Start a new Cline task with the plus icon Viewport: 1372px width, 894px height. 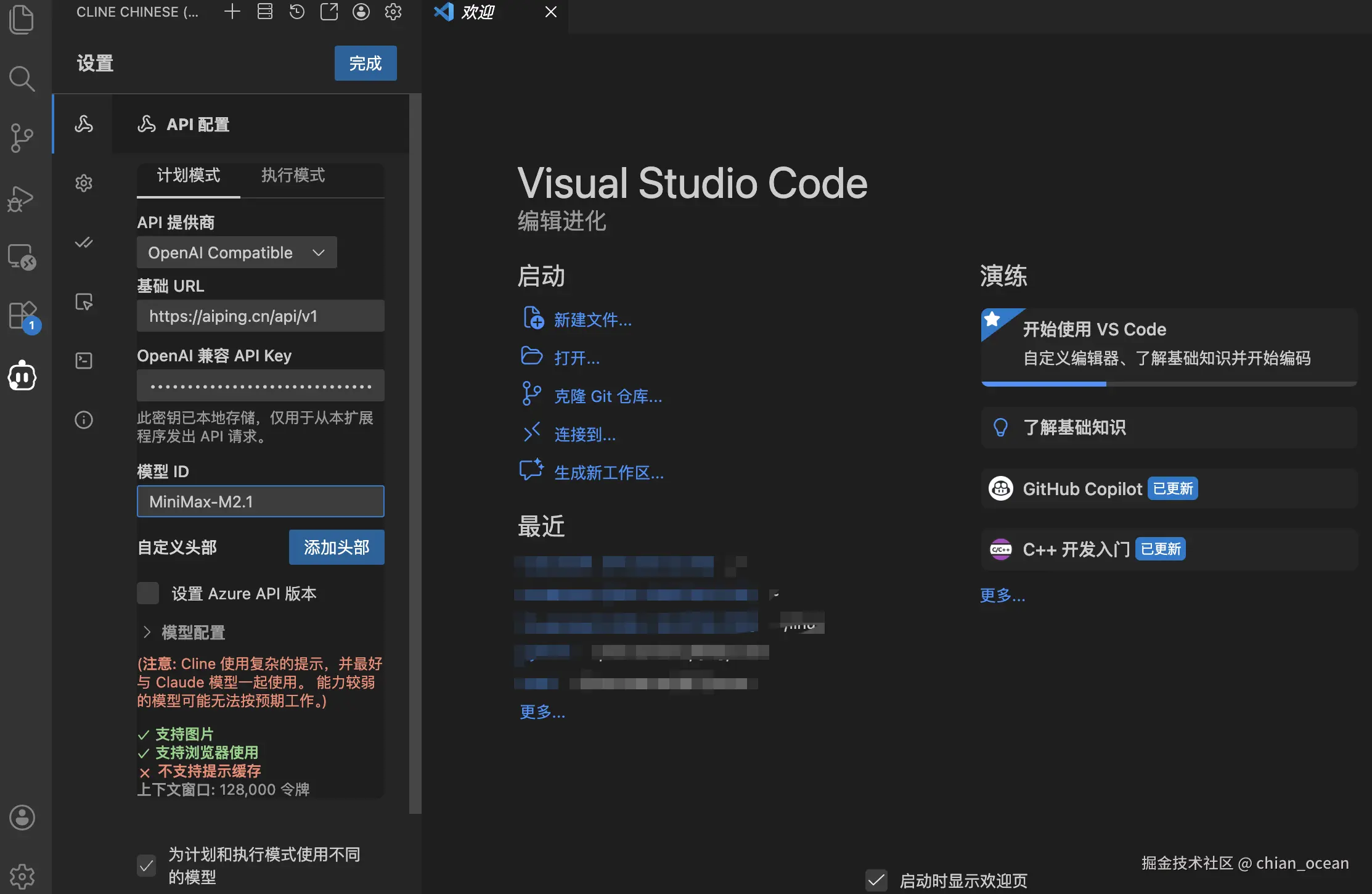tap(232, 11)
